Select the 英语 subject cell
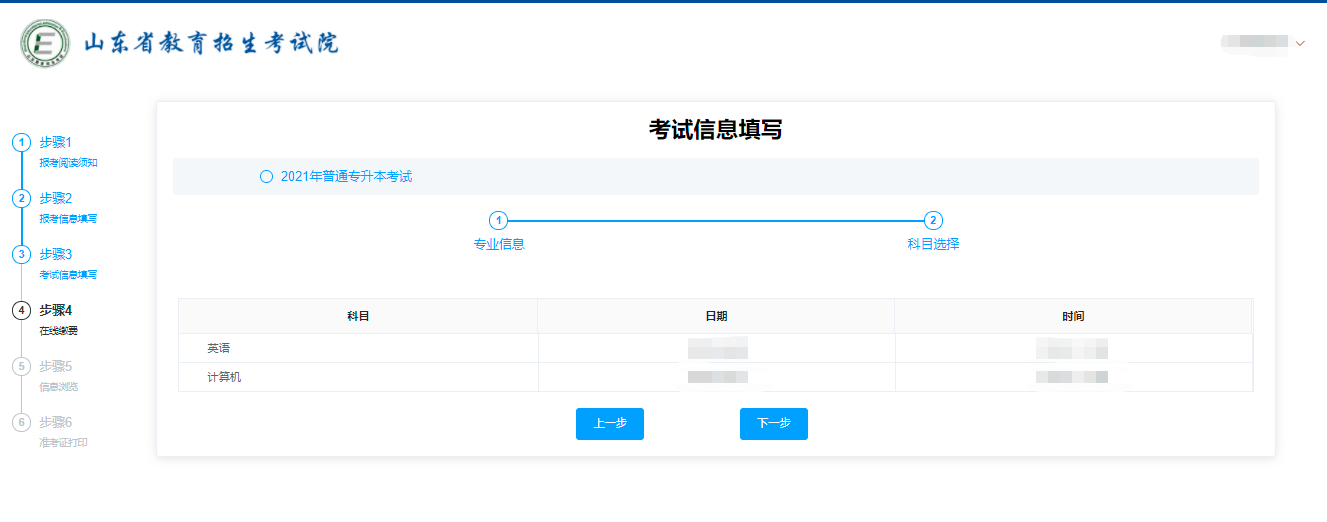Image resolution: width=1327 pixels, height=522 pixels. pos(358,348)
